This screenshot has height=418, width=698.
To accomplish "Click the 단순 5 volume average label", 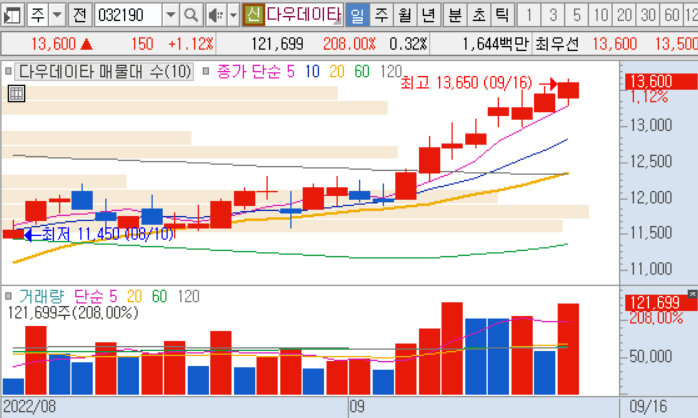I will pos(95,296).
